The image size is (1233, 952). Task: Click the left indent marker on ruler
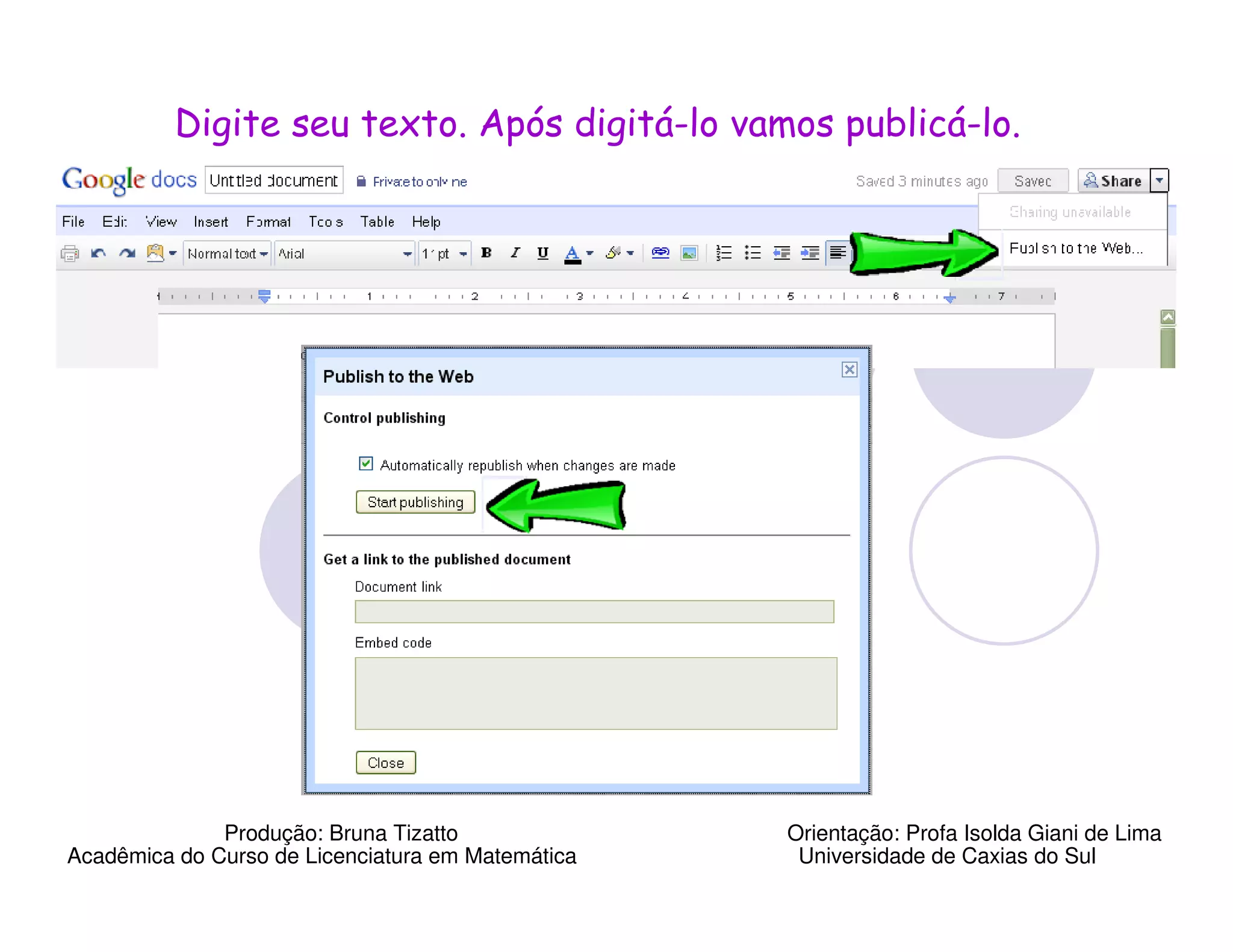coord(264,296)
